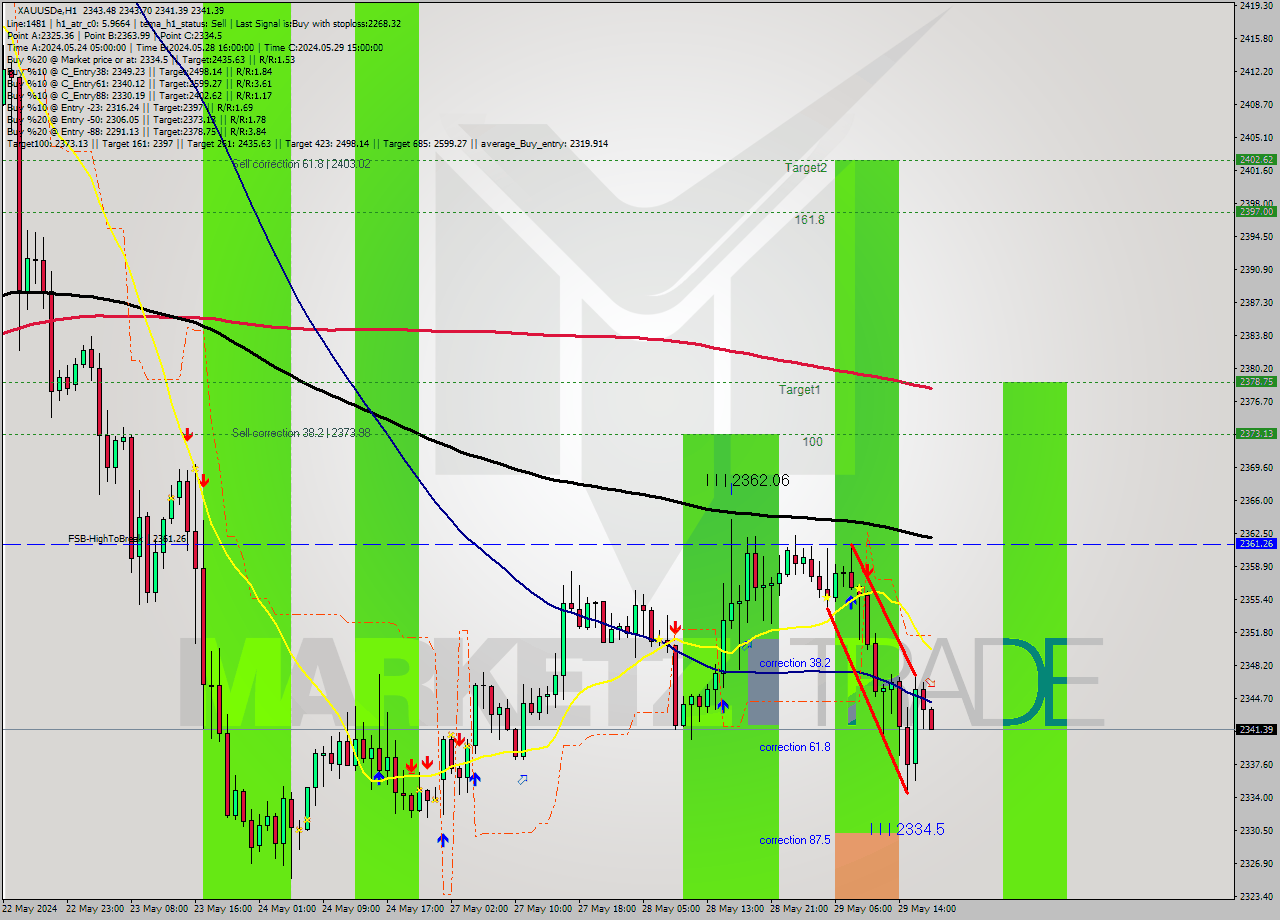Select the 100 Fibonacci label

point(813,441)
